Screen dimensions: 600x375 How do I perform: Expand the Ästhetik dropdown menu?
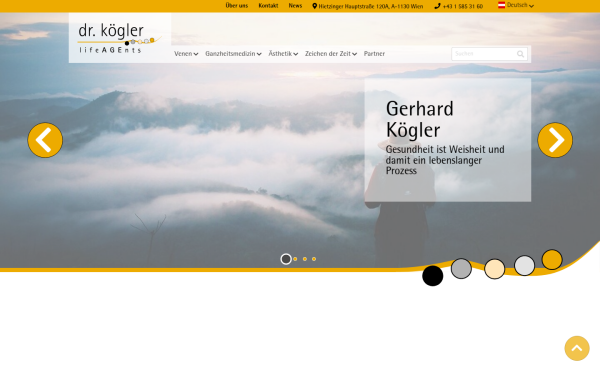(x=283, y=54)
